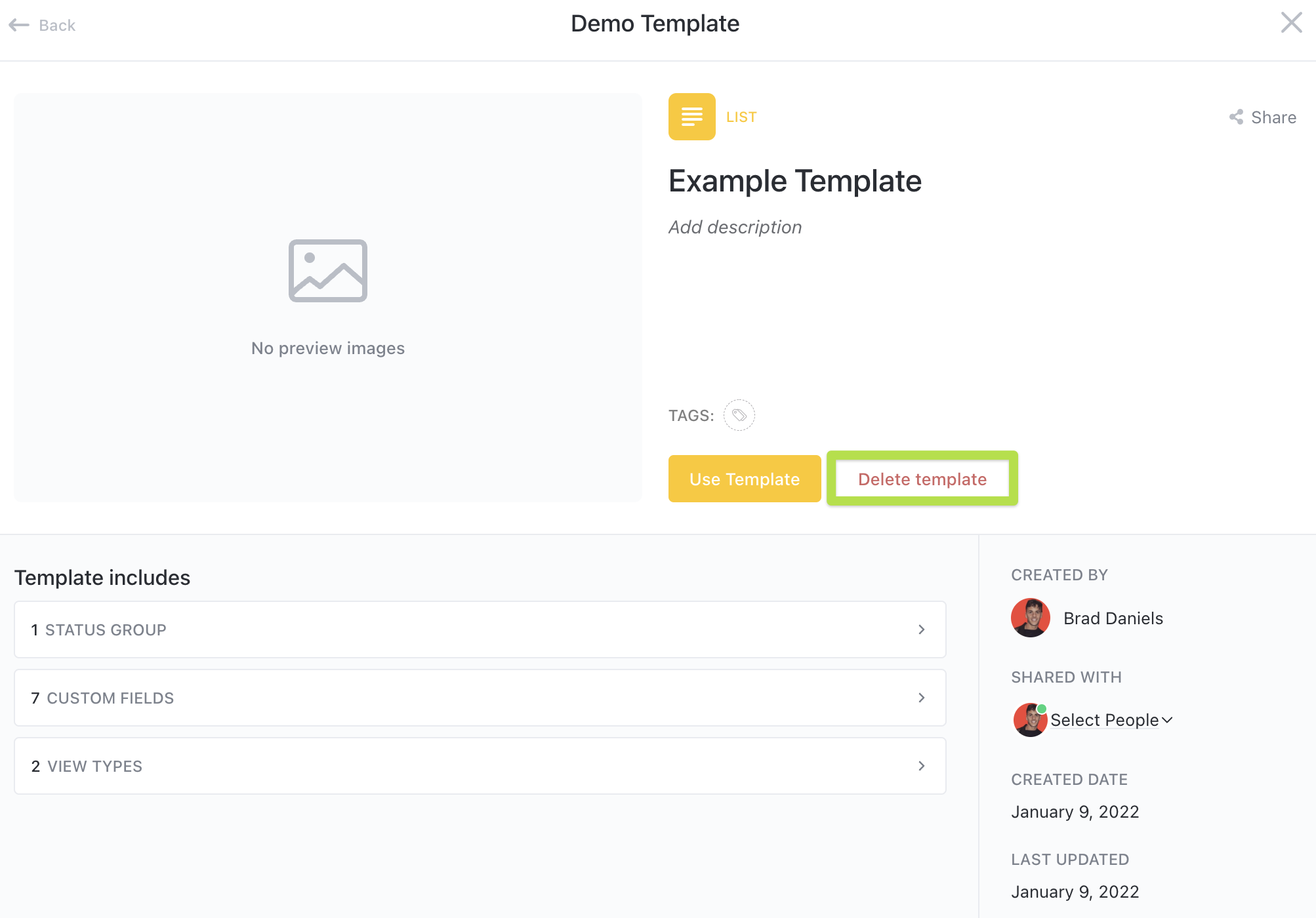Screen dimensions: 1316x918
Task: Click the Use Template button
Action: click(x=744, y=479)
